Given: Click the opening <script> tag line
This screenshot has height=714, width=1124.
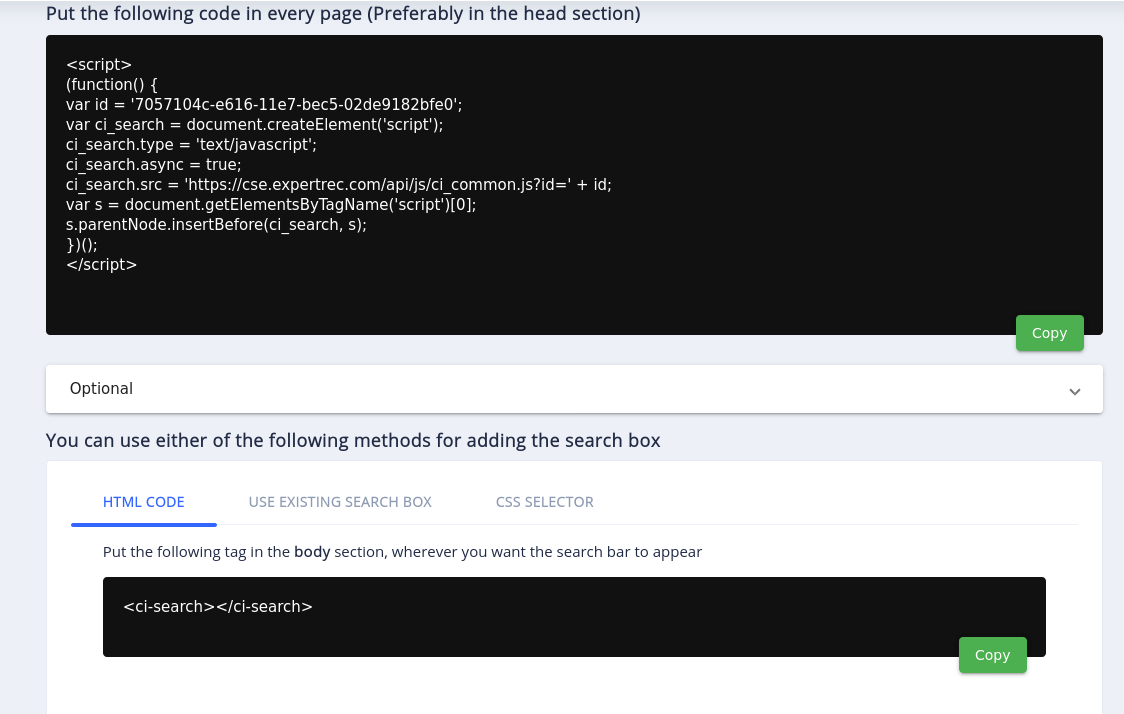Looking at the screenshot, I should coord(99,64).
